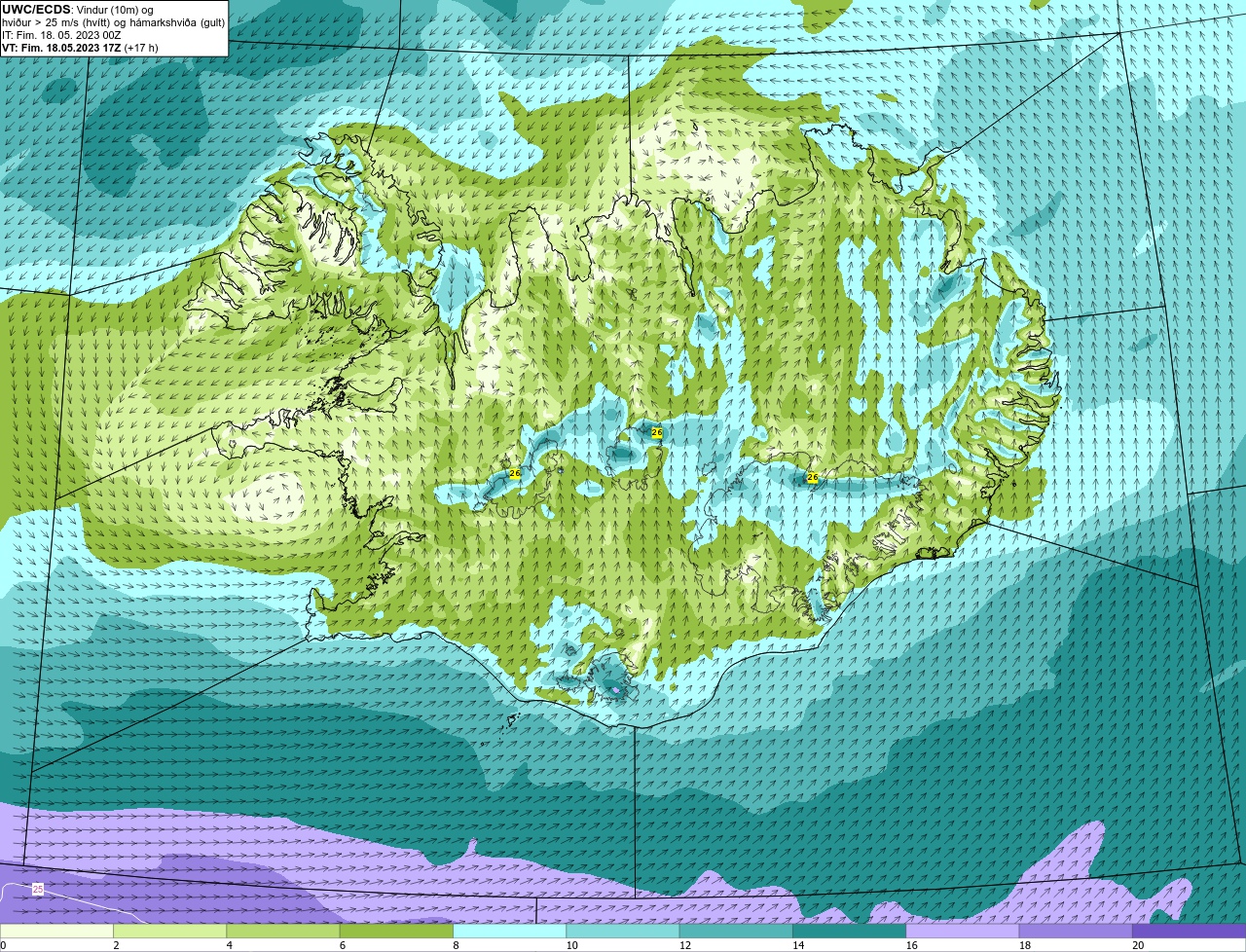1246x952 pixels.
Task: Pick the 6–8 m/s olive green legend swatch
Action: pyautogui.click(x=396, y=932)
